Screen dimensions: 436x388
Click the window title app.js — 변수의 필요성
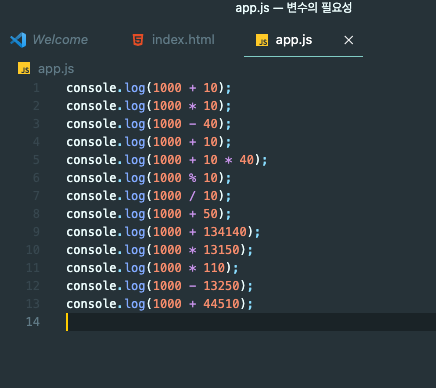[x=294, y=8]
